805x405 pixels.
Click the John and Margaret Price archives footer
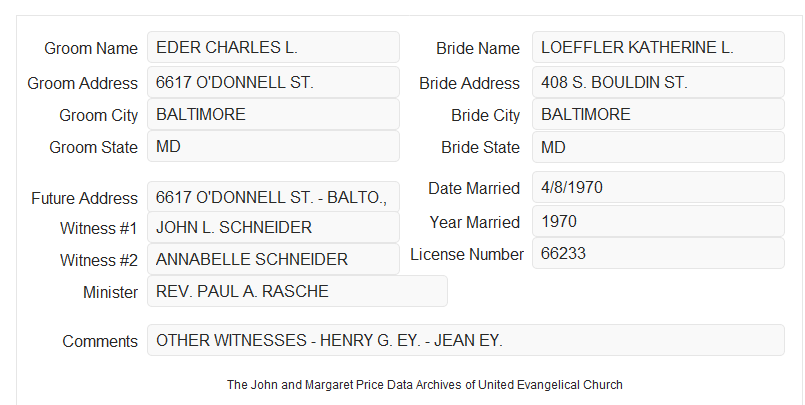(425, 384)
